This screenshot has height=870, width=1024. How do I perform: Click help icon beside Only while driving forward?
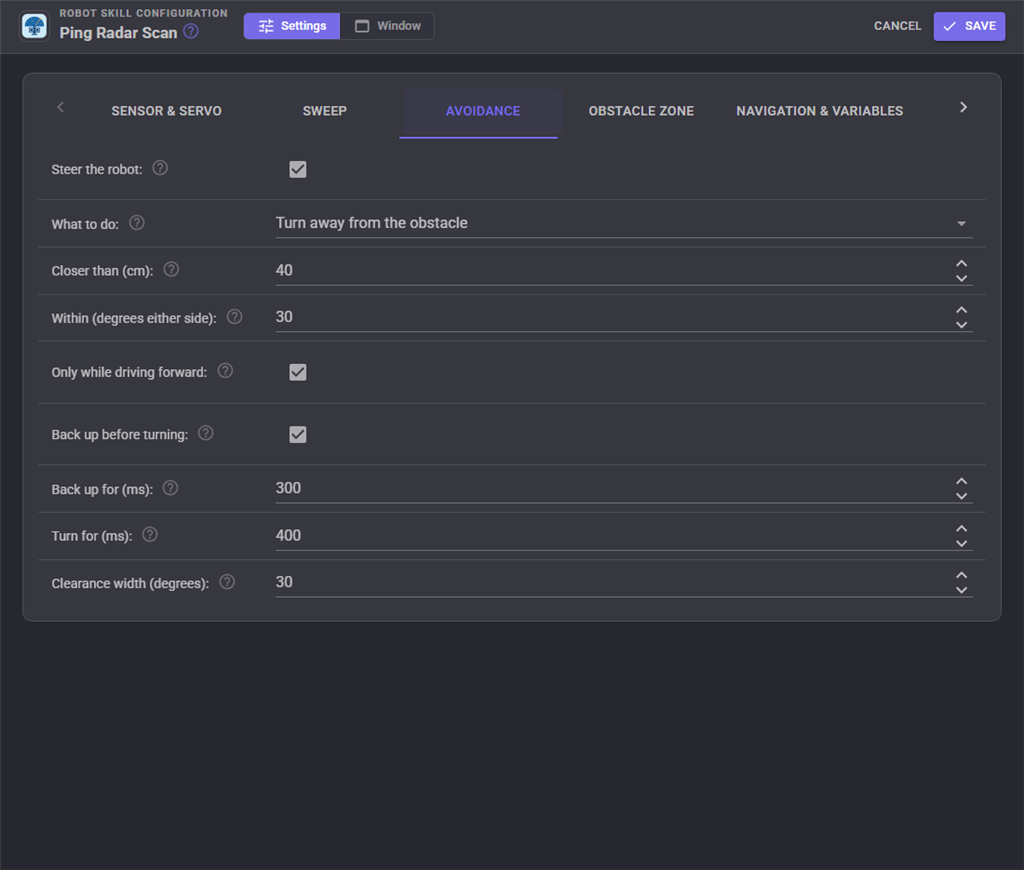tap(225, 371)
